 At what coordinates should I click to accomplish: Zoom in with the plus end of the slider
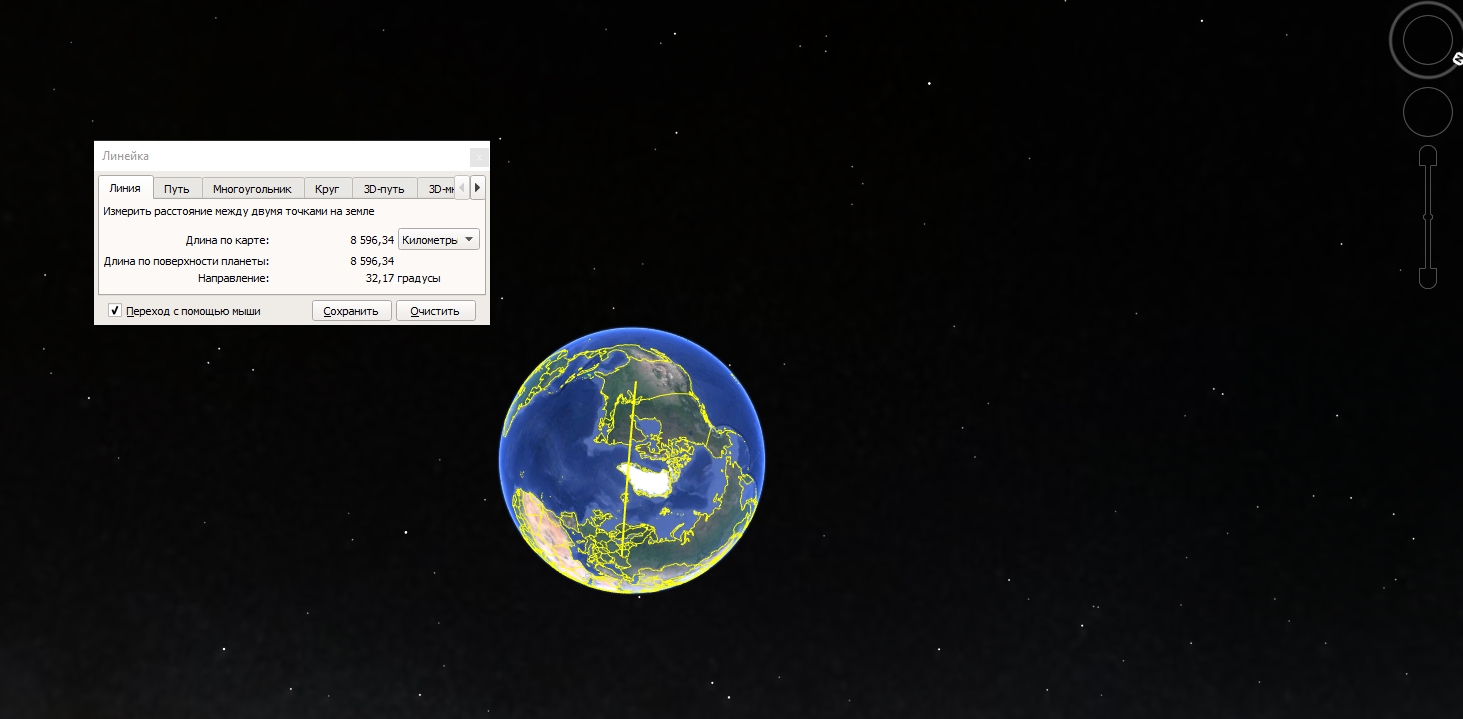click(1427, 153)
